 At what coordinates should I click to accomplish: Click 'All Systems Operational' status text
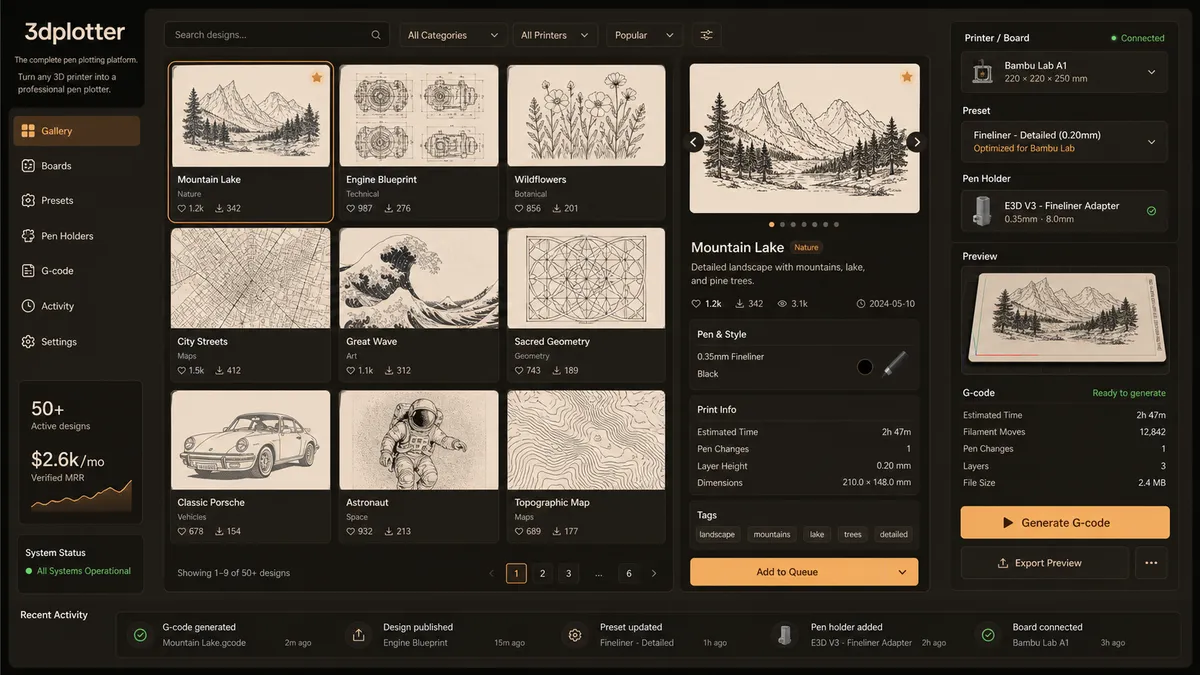pos(84,571)
